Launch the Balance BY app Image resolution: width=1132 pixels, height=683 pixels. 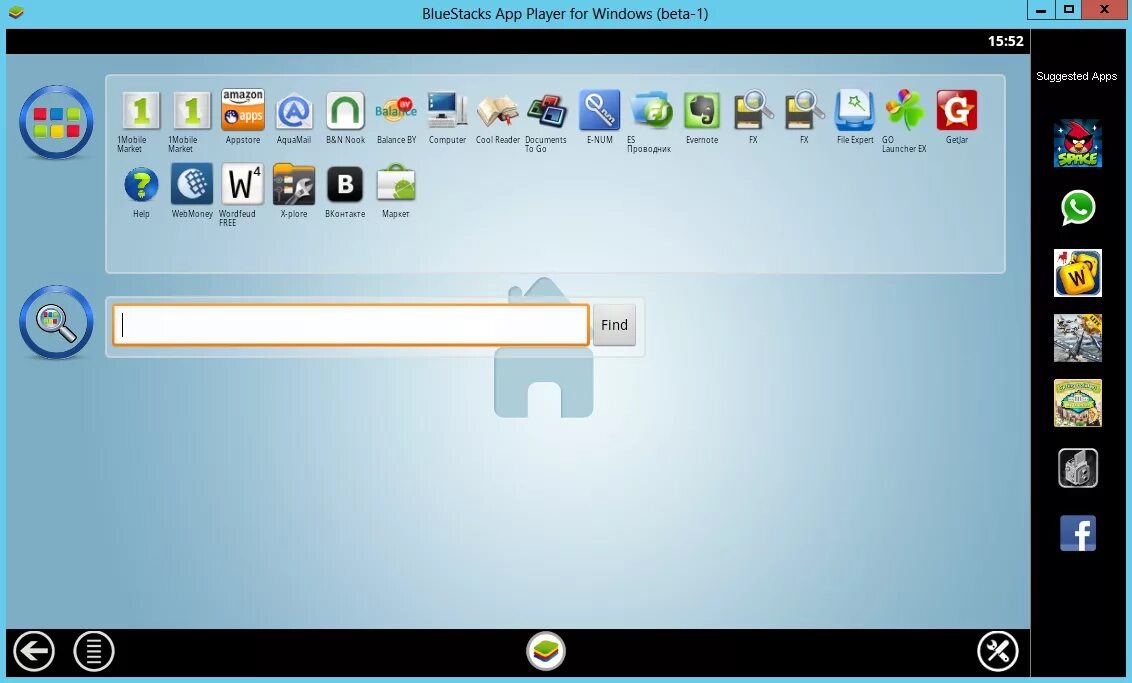click(x=396, y=110)
